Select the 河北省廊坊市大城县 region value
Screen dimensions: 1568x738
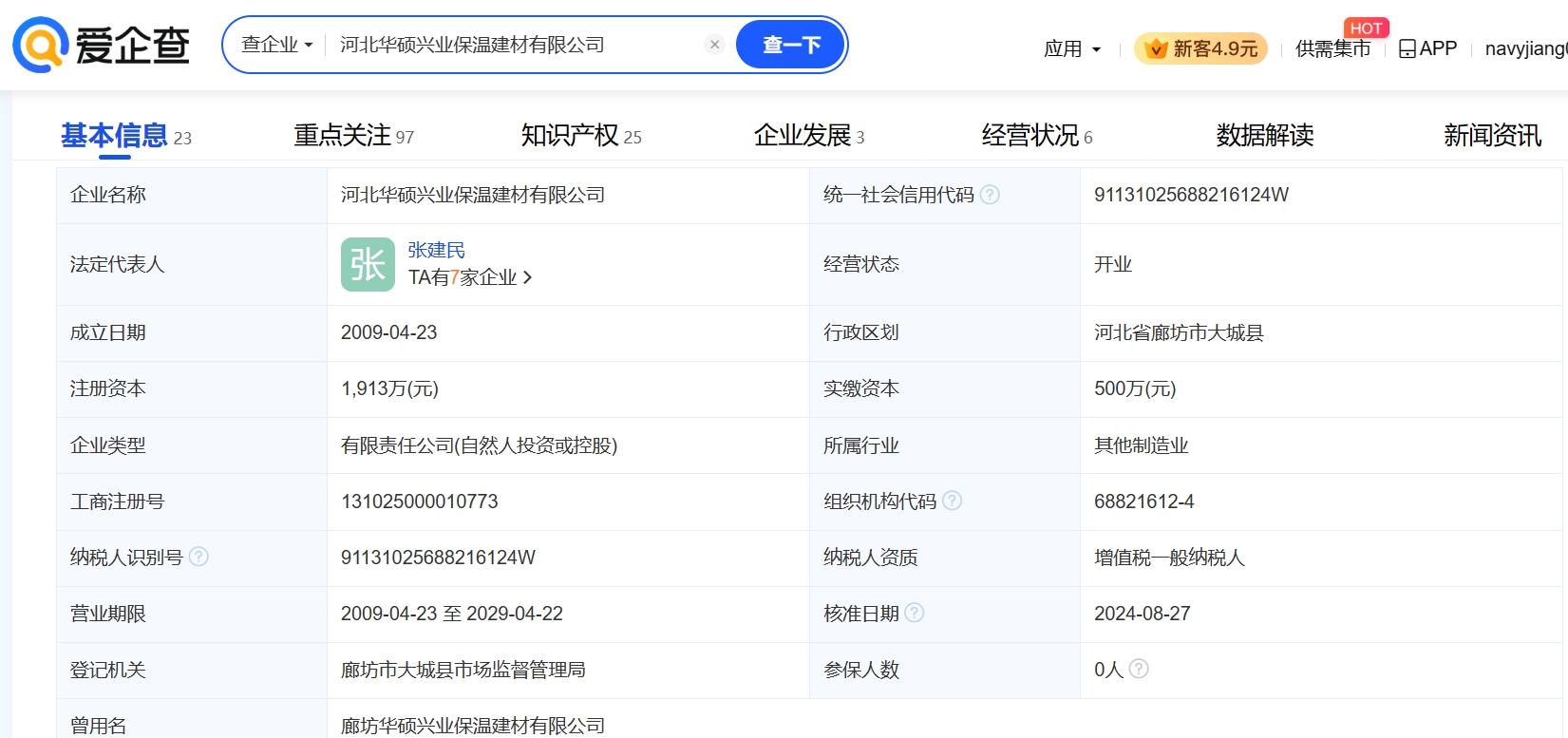click(x=1179, y=332)
